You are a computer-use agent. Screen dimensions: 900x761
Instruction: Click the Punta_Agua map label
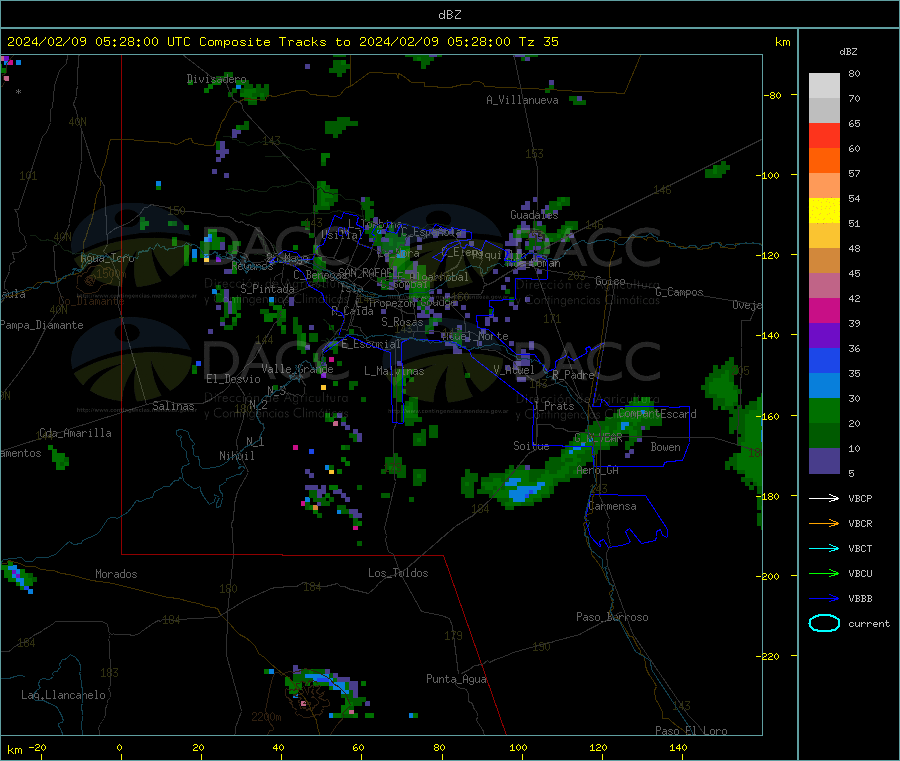point(456,680)
